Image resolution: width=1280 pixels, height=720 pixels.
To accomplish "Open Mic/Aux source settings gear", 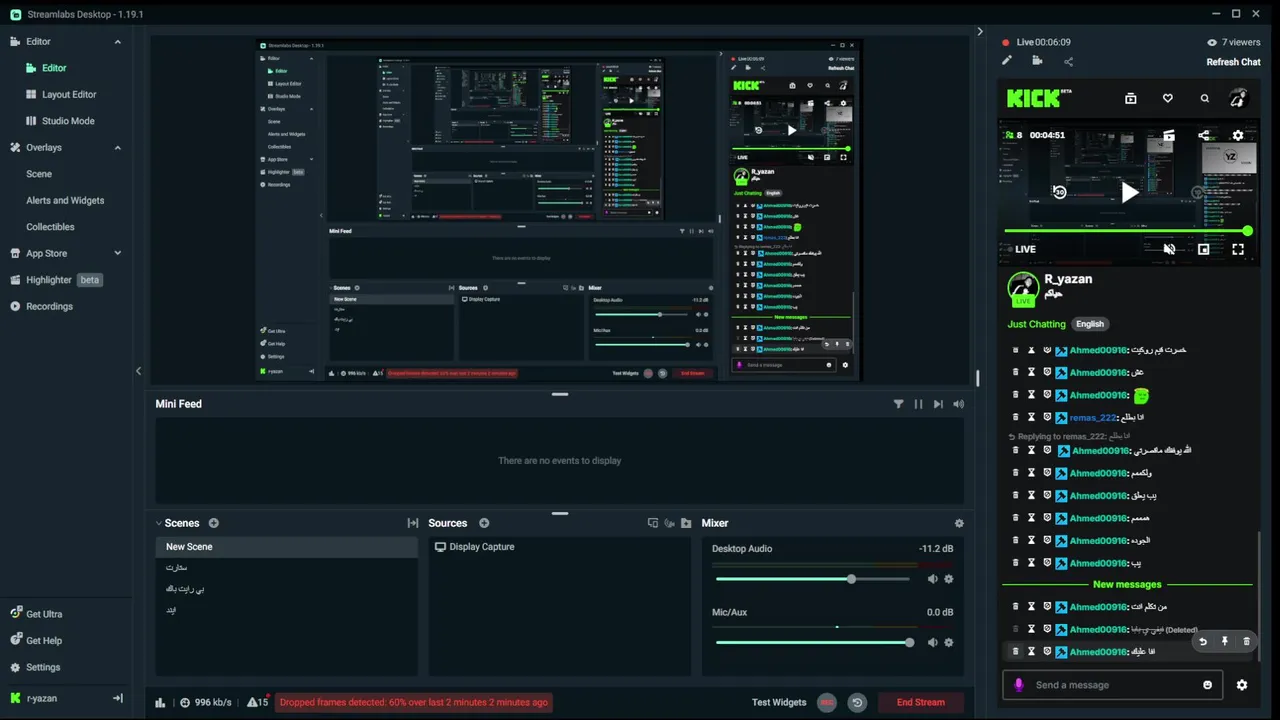I will coord(949,643).
